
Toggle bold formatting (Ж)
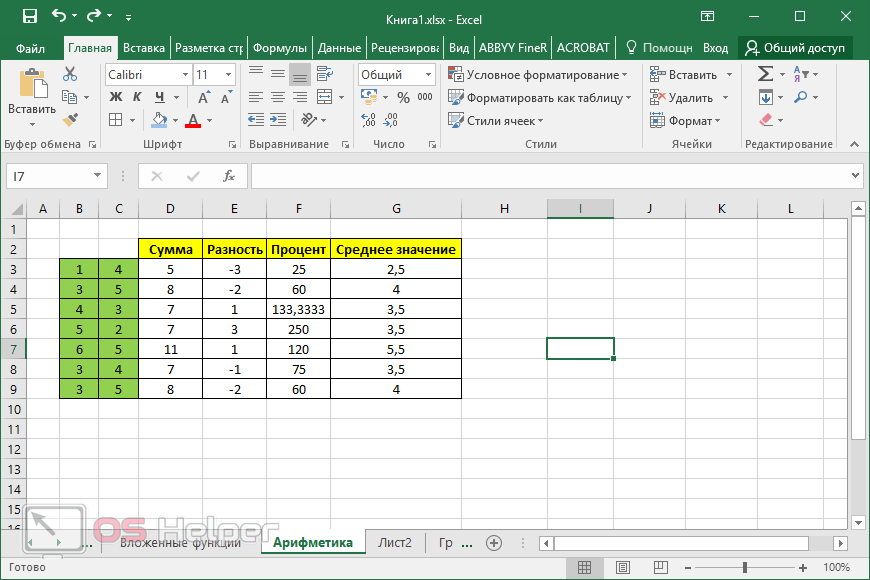(115, 97)
